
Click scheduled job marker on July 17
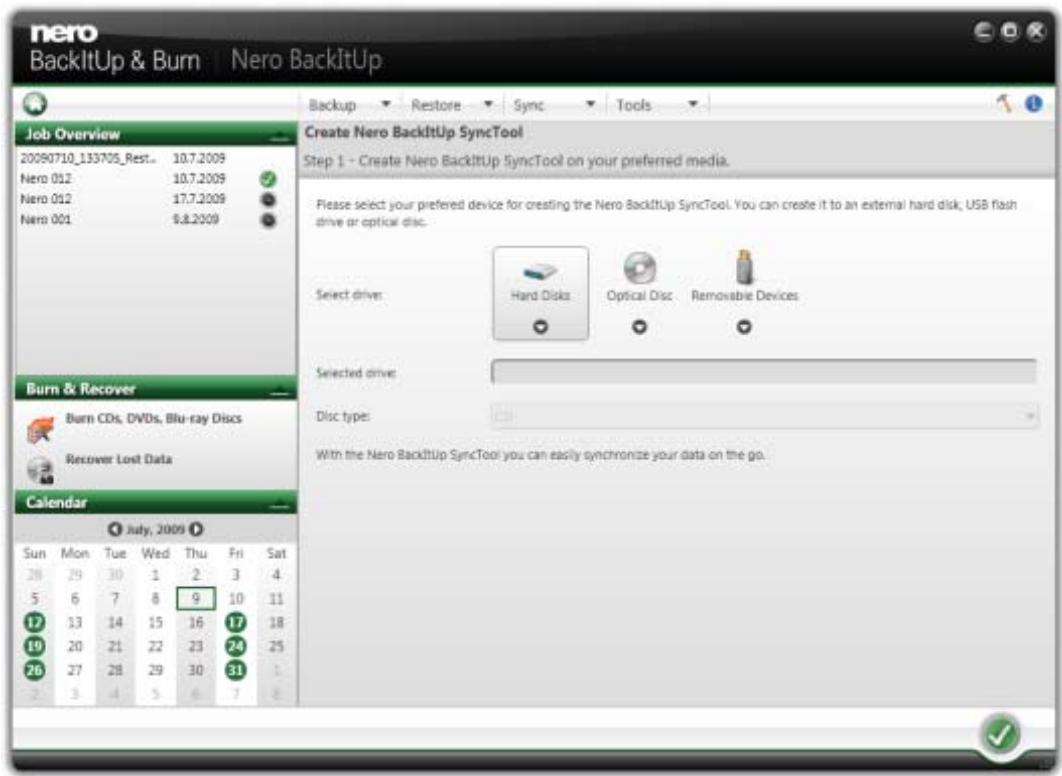click(236, 622)
